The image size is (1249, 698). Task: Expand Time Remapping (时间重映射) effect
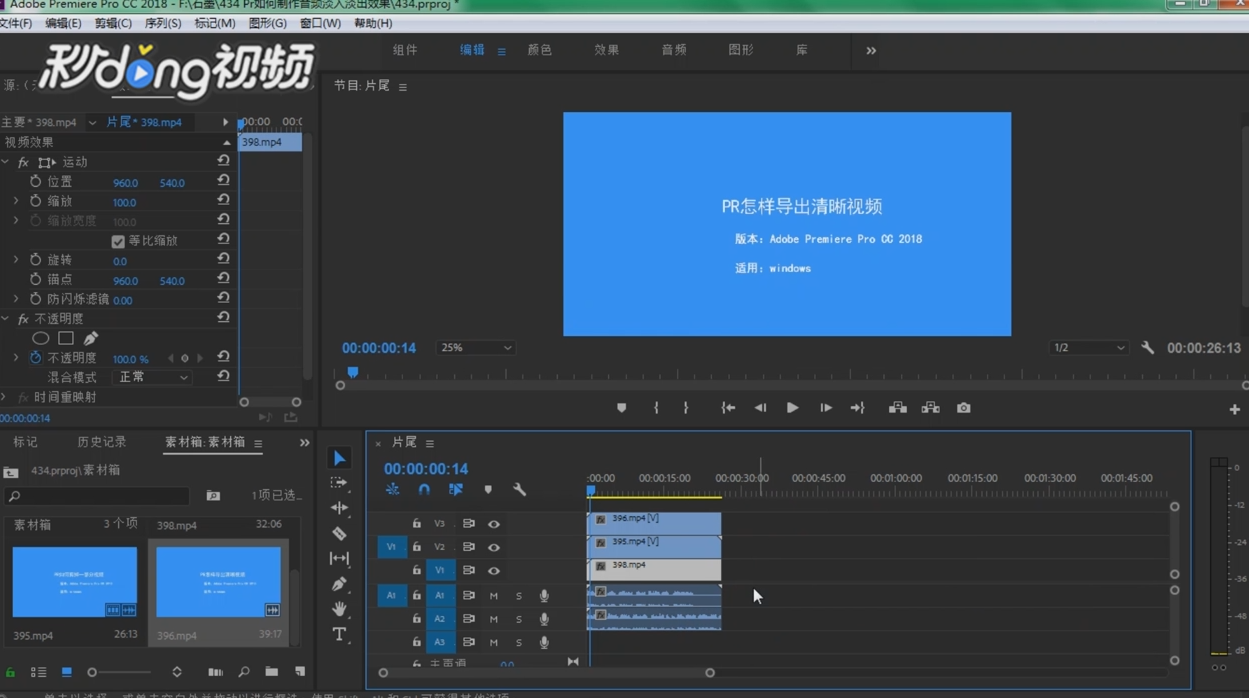[5, 397]
